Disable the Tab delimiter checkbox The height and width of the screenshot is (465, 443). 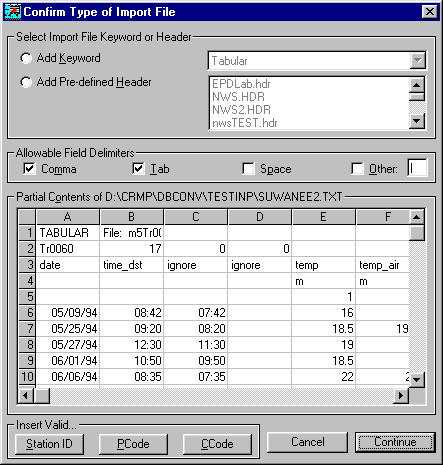(138, 169)
